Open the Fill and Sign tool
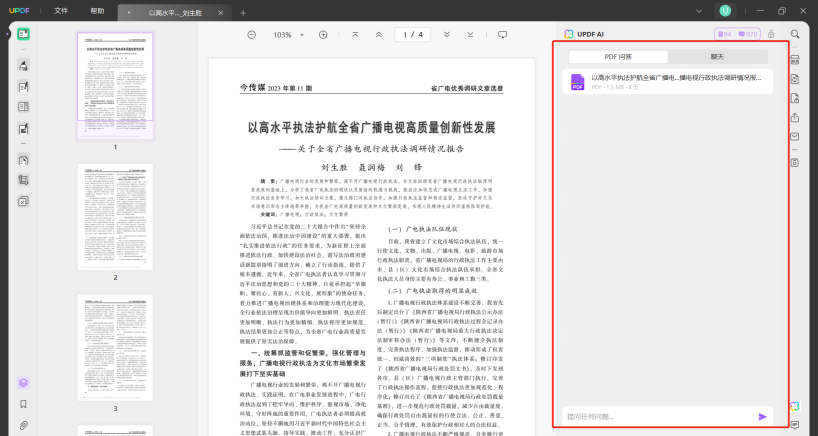The height and width of the screenshot is (436, 818). pyautogui.click(x=23, y=128)
